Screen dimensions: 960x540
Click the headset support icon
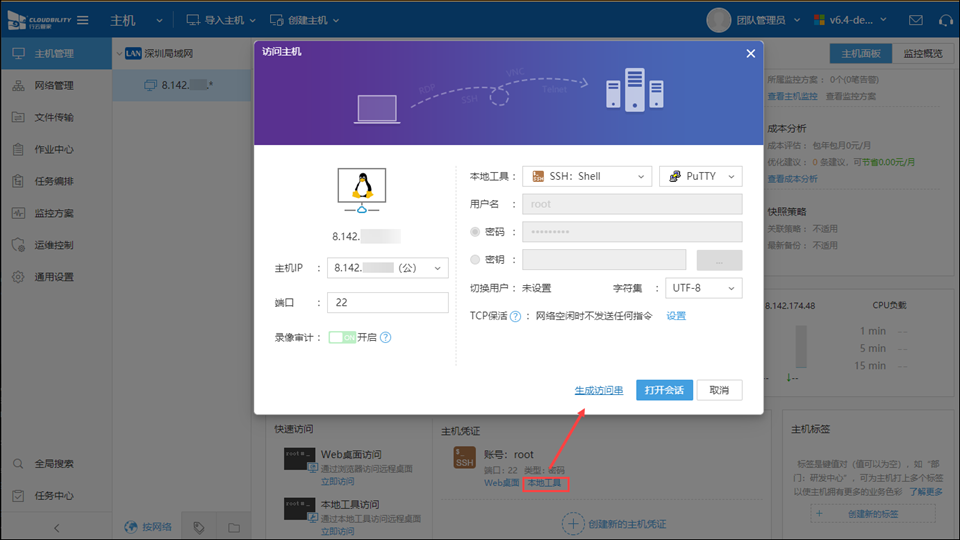click(x=945, y=20)
